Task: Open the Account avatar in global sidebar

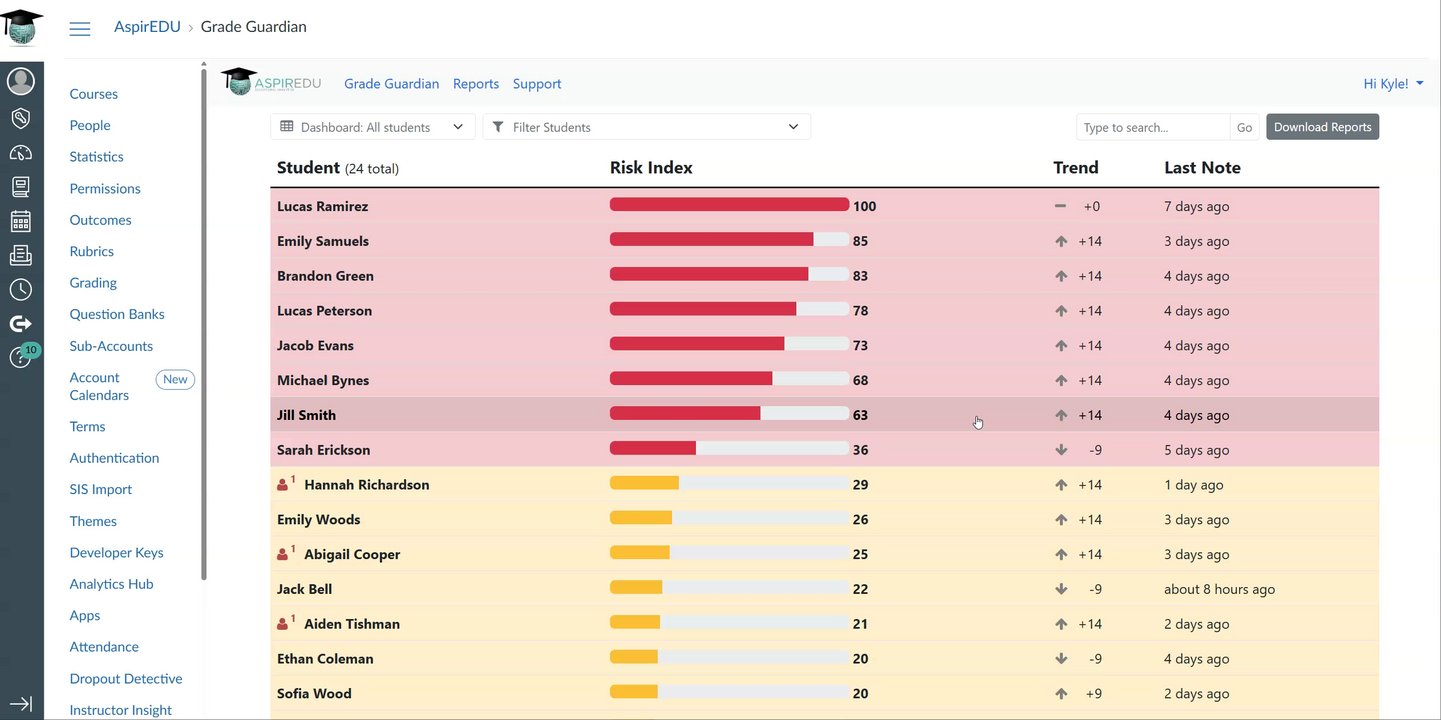Action: click(x=21, y=82)
